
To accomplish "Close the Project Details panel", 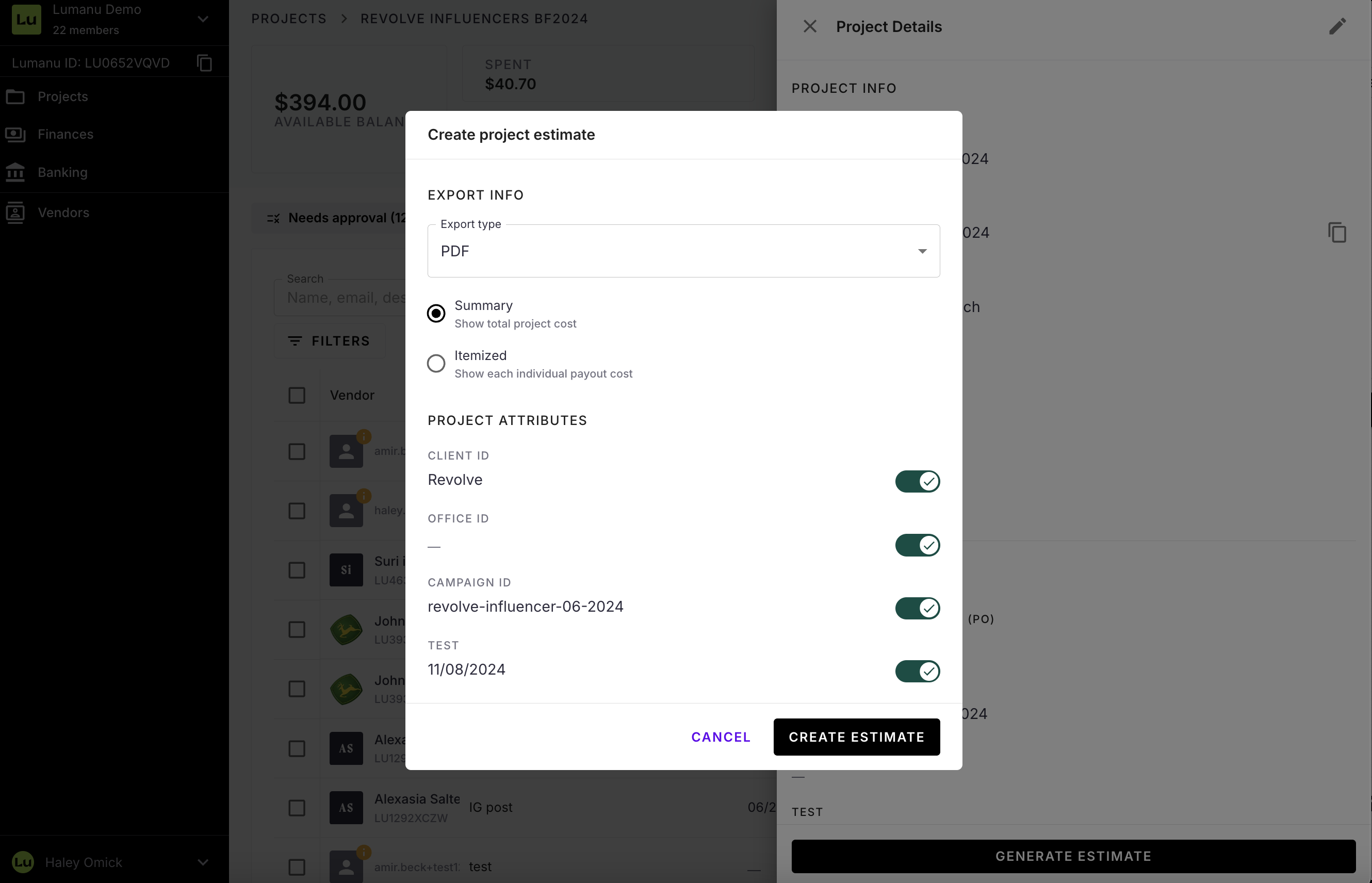I will click(x=810, y=26).
